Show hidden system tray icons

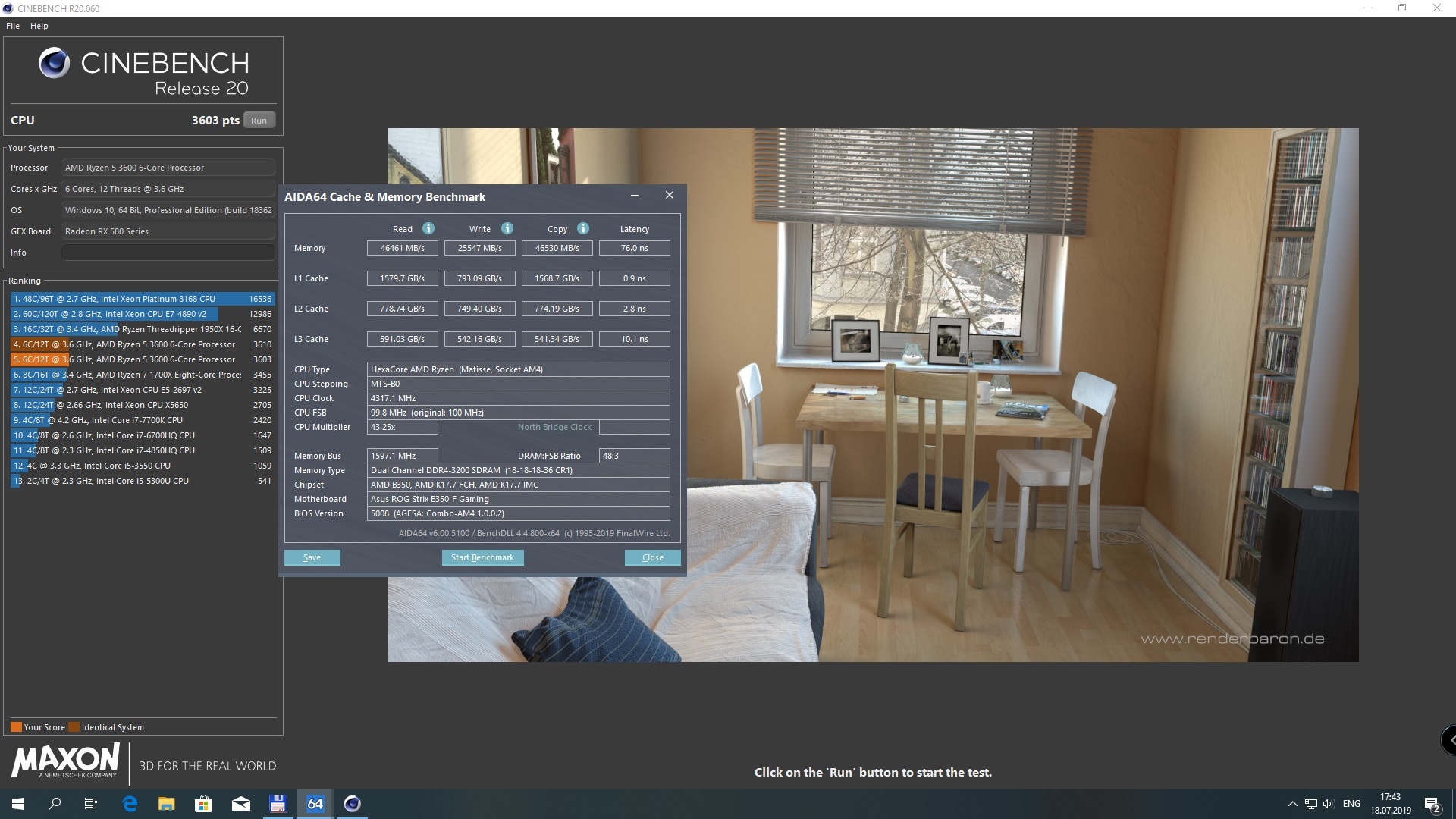pyautogui.click(x=1292, y=804)
